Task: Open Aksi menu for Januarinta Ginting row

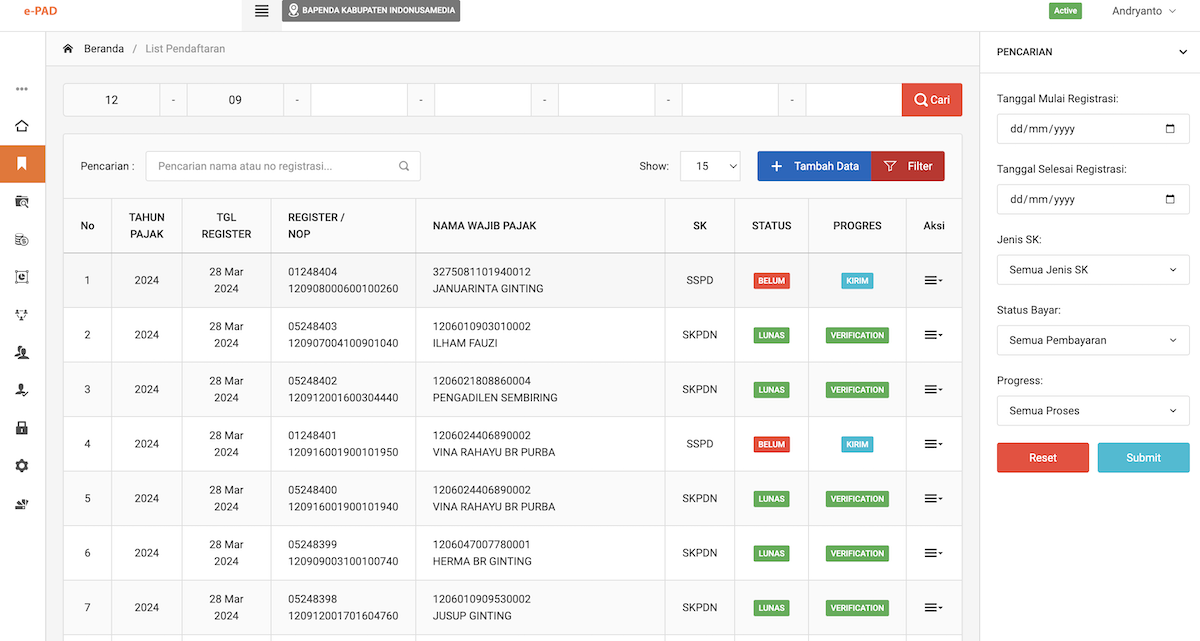Action: 933,281
